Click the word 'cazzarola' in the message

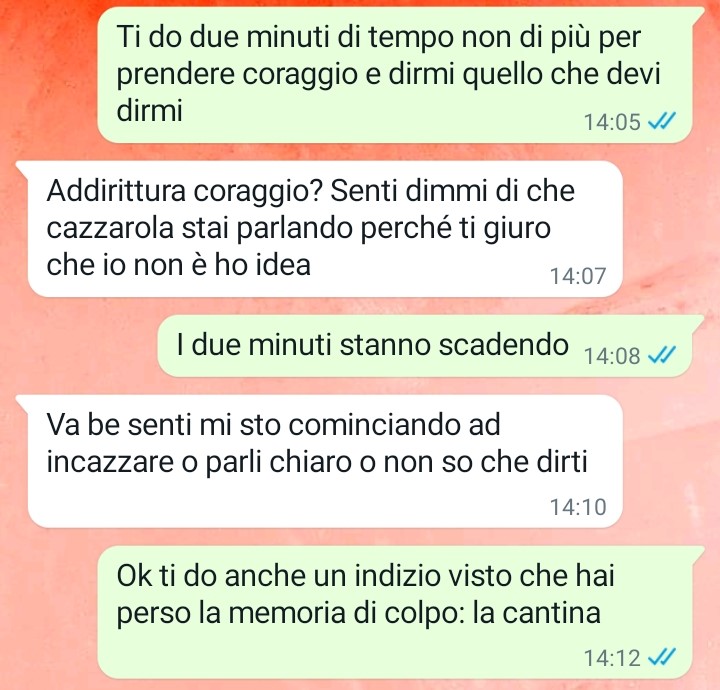110,228
